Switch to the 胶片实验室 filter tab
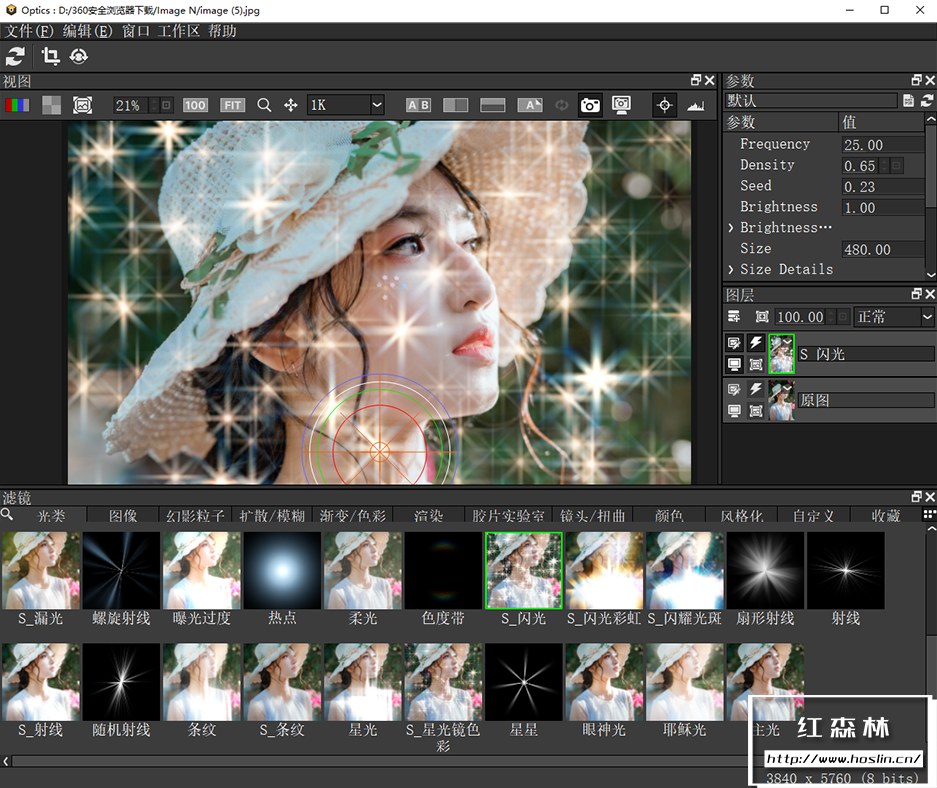Screen dimensions: 937x788 click(x=508, y=516)
